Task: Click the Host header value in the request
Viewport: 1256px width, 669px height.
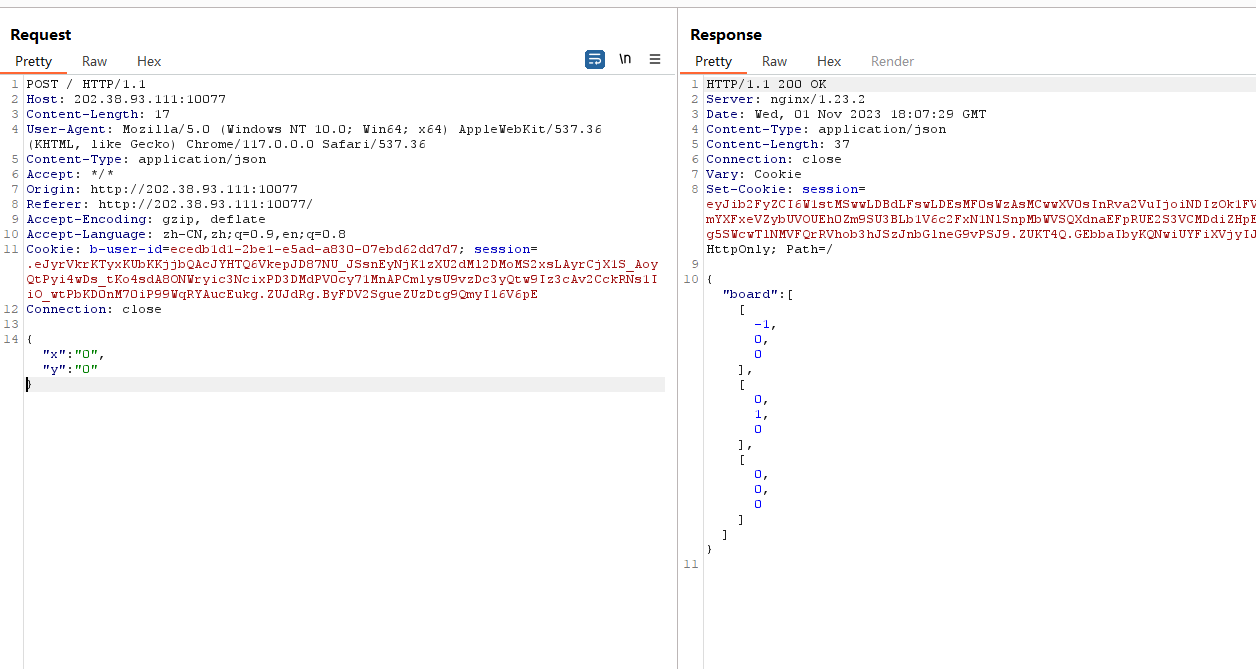Action: [150, 99]
